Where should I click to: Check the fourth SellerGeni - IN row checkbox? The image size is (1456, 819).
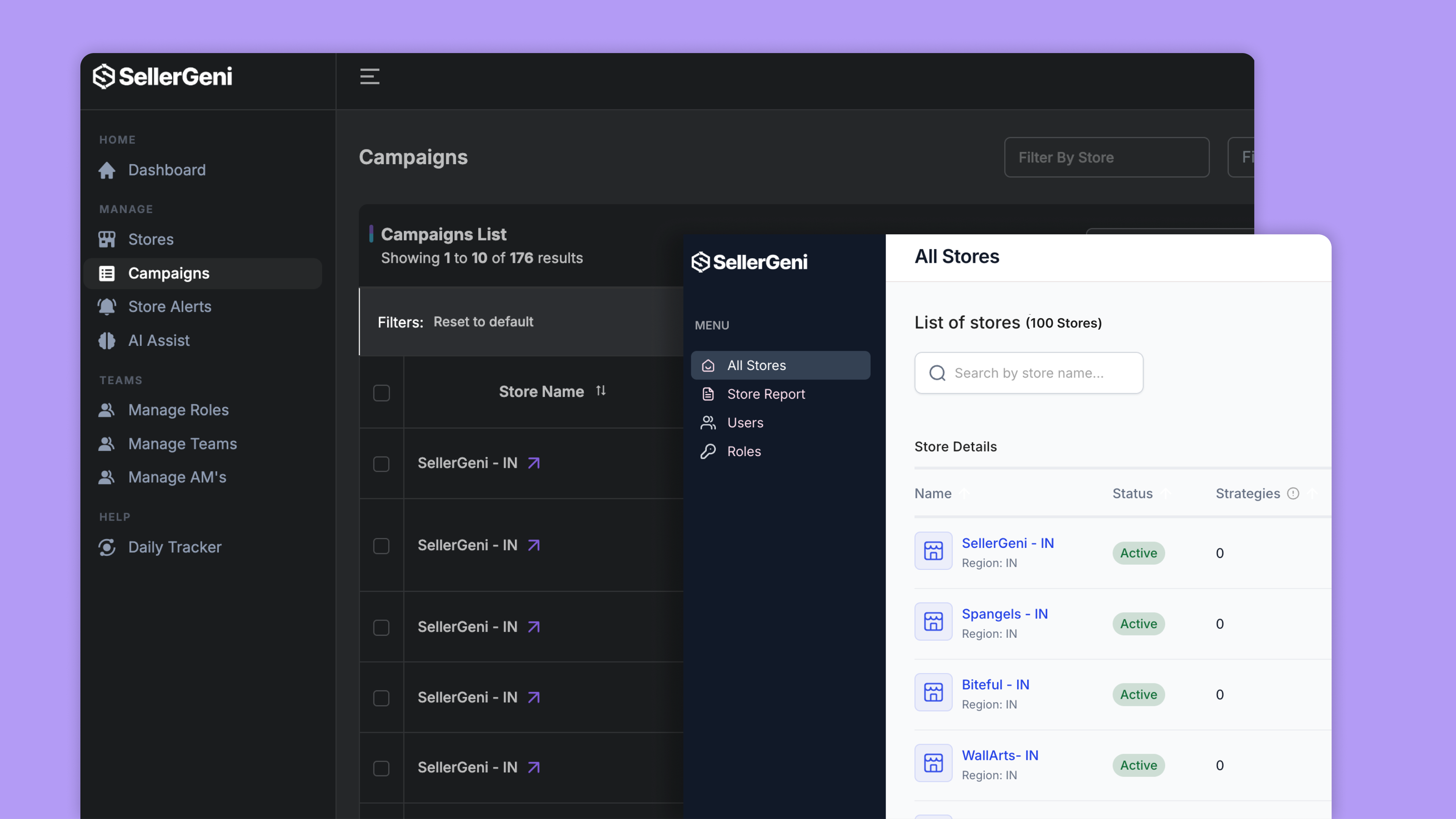click(381, 698)
